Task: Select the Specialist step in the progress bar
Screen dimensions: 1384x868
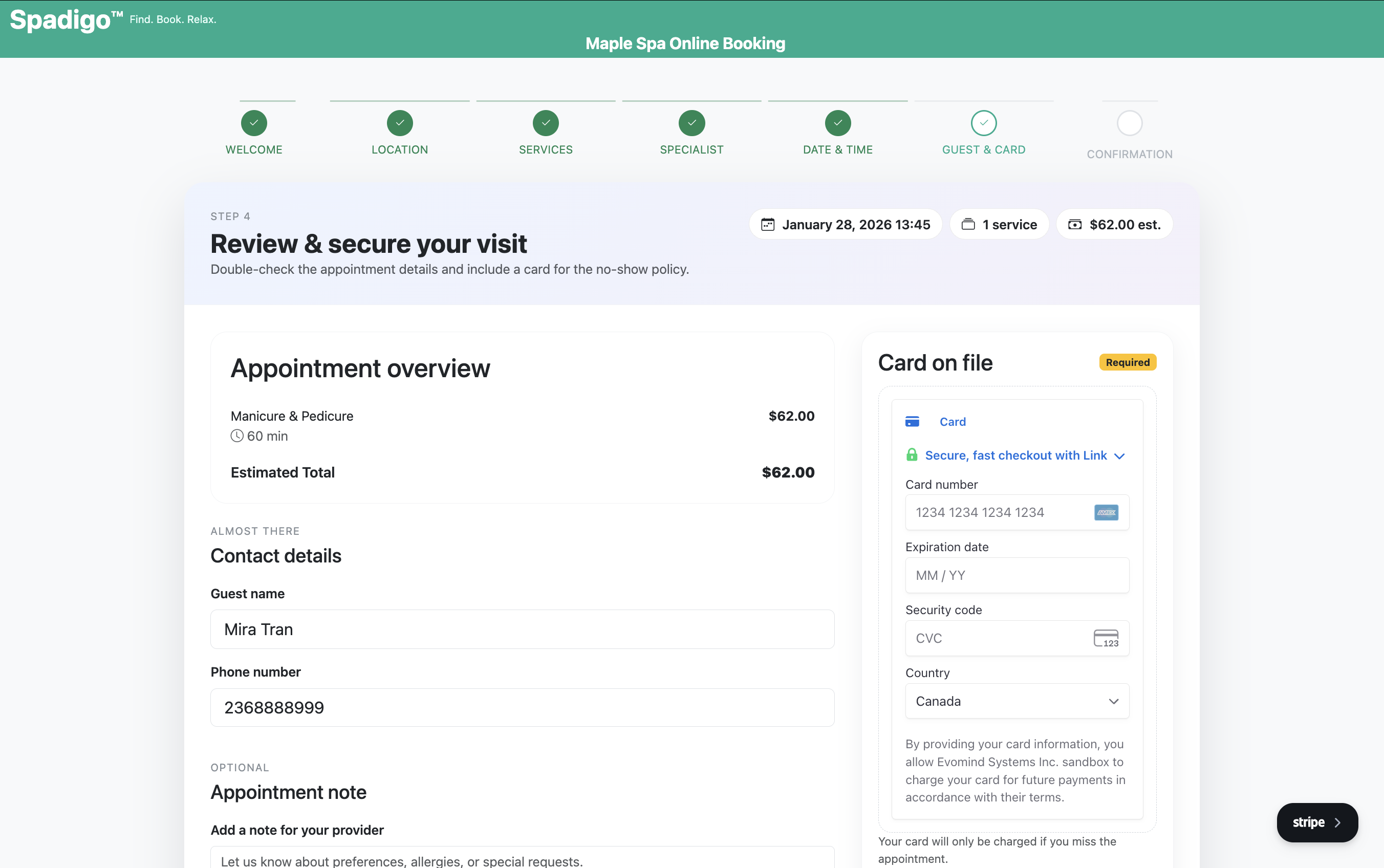Action: [x=691, y=123]
